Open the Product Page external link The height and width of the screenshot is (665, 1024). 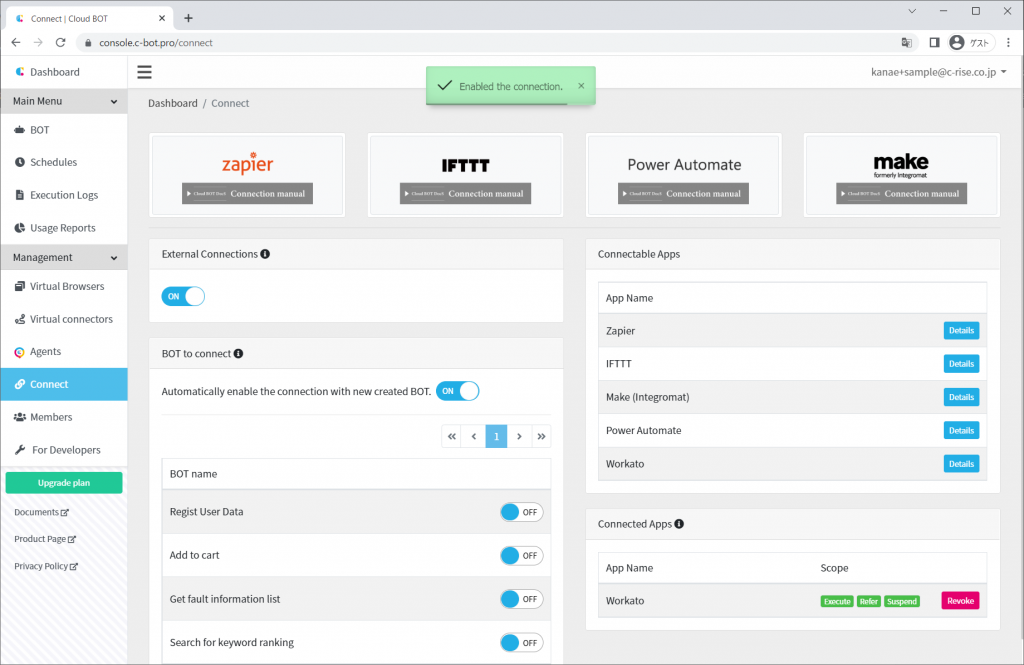click(x=45, y=539)
